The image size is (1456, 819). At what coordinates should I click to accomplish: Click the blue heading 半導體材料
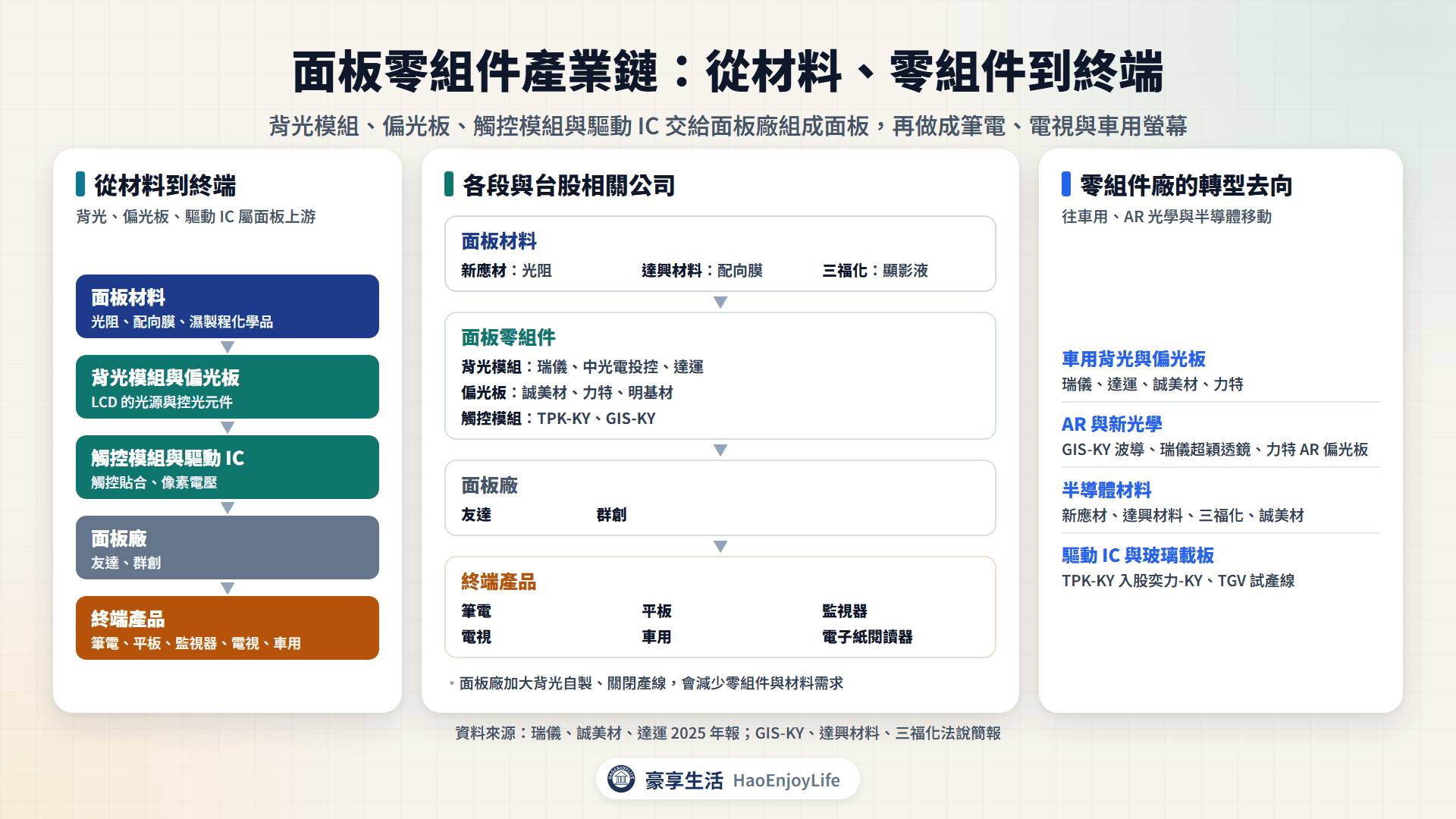tap(1106, 490)
